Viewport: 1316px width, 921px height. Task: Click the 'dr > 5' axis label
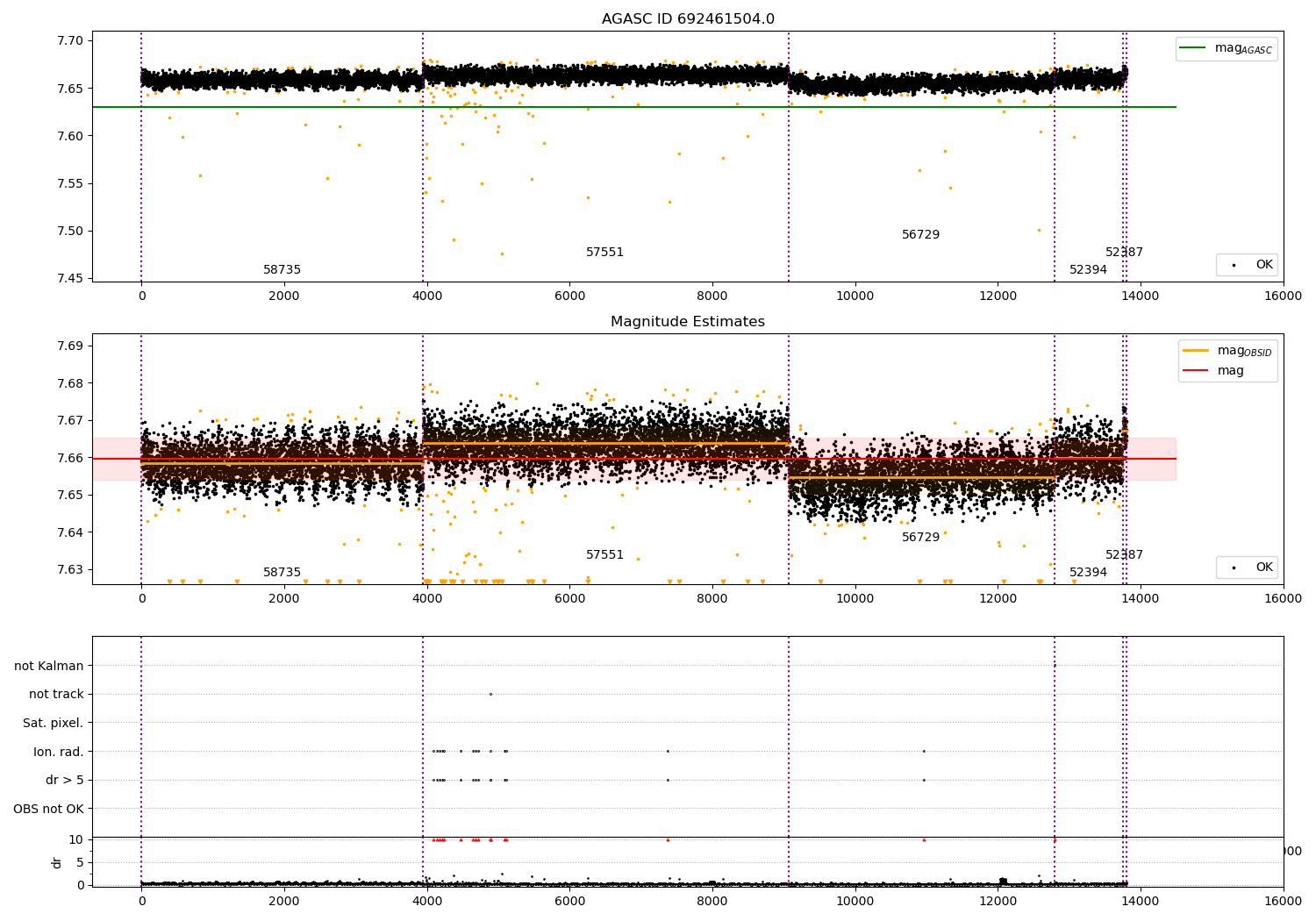coord(65,780)
